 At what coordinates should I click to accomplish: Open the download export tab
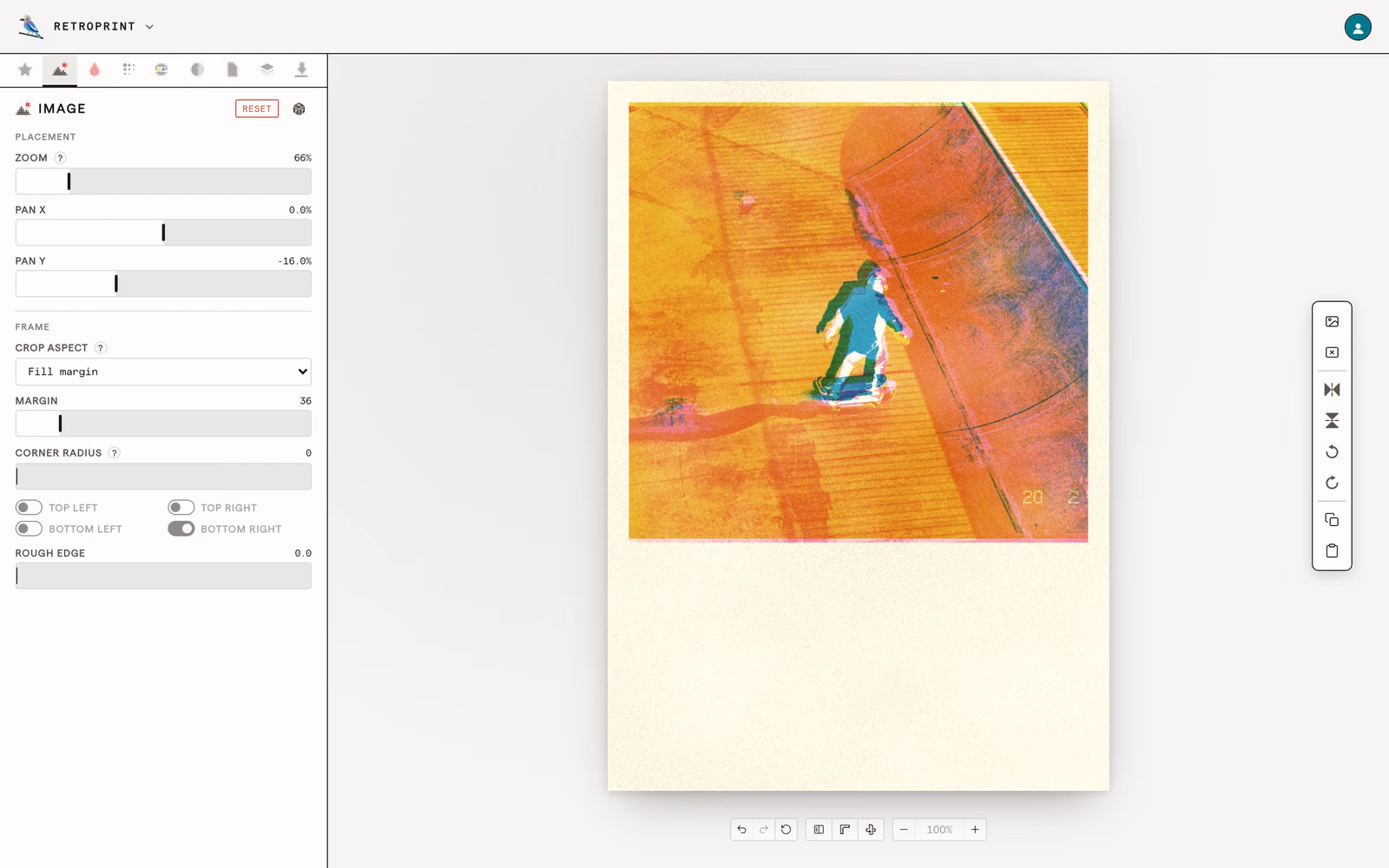[301, 69]
